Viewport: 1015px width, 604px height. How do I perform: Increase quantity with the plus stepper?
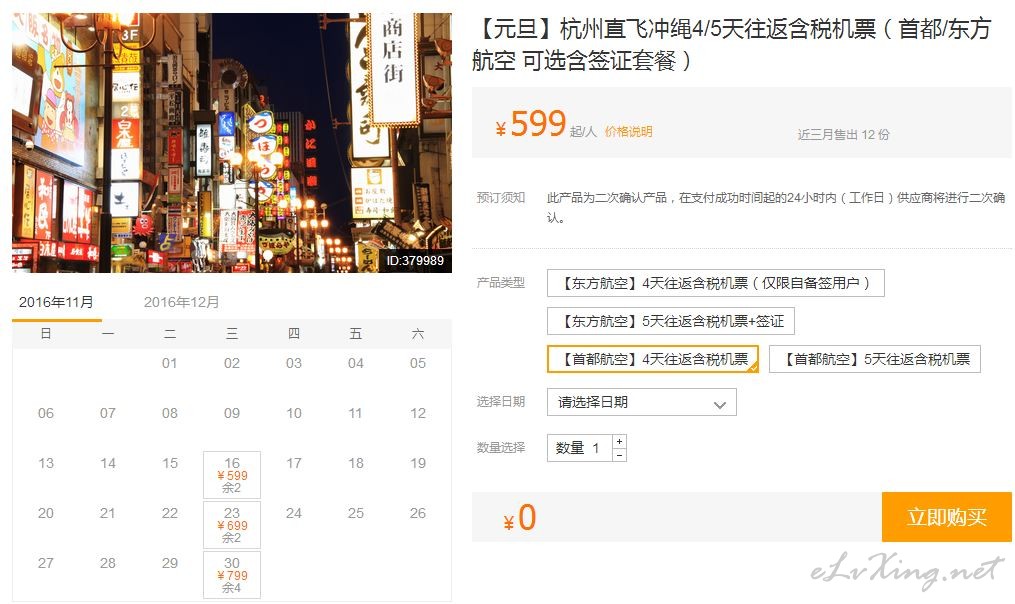coord(619,441)
